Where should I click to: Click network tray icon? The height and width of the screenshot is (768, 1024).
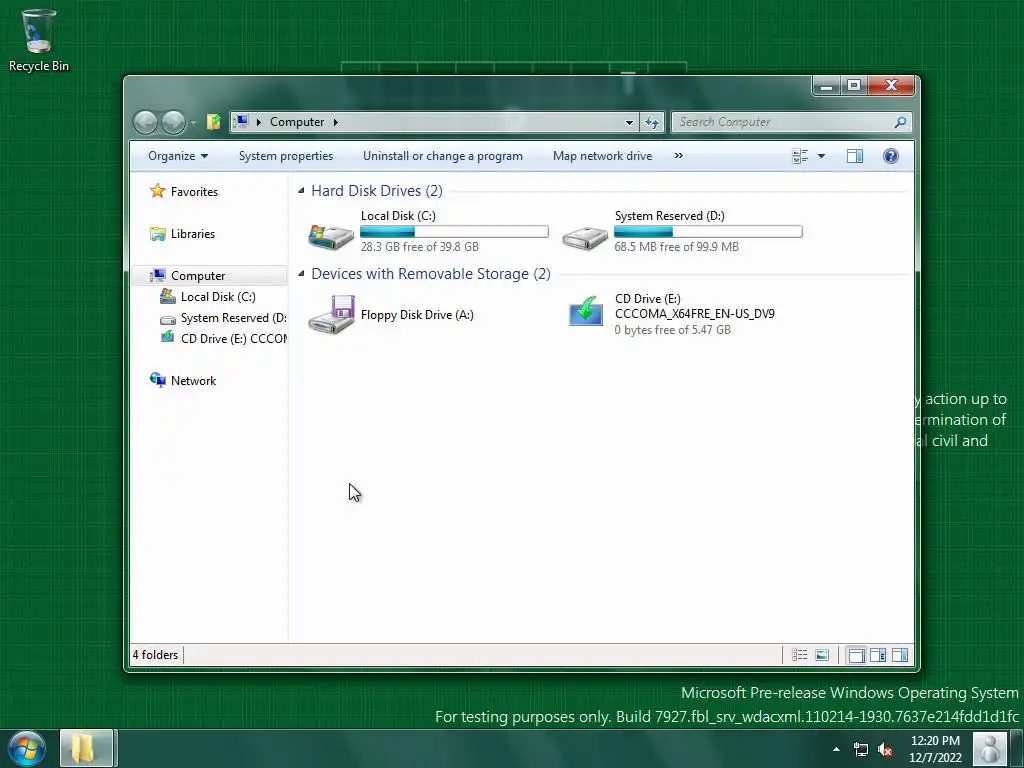(861, 749)
